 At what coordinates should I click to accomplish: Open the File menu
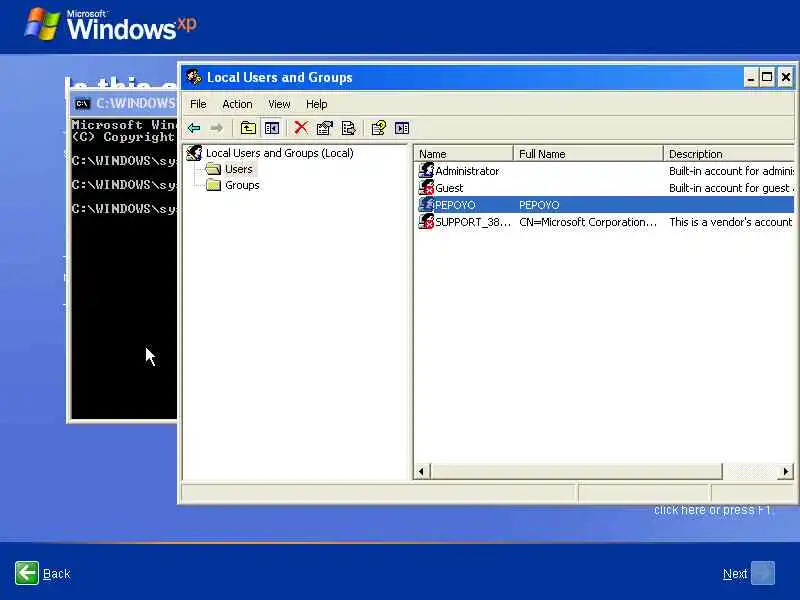click(x=198, y=104)
